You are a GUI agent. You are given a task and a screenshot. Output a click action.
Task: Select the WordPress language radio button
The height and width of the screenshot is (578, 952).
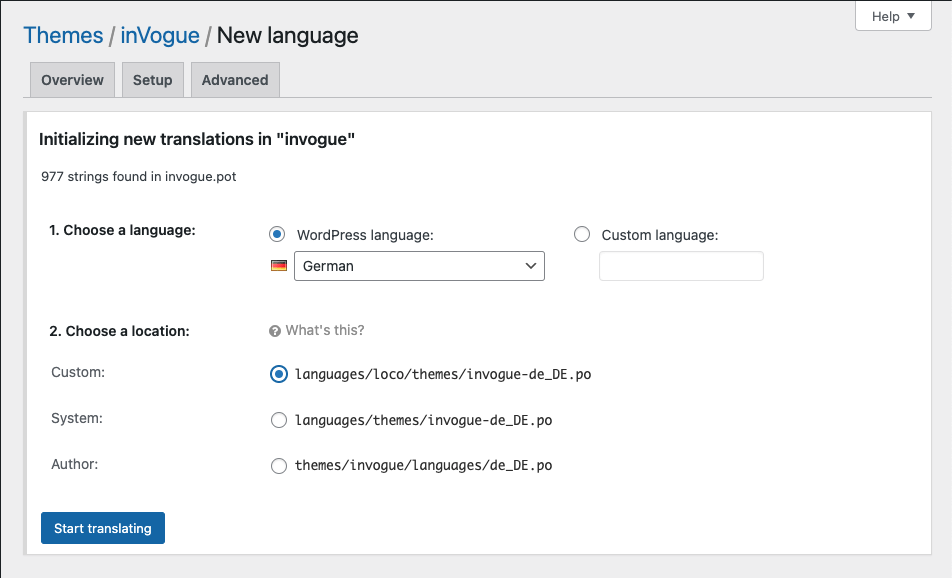click(x=277, y=234)
